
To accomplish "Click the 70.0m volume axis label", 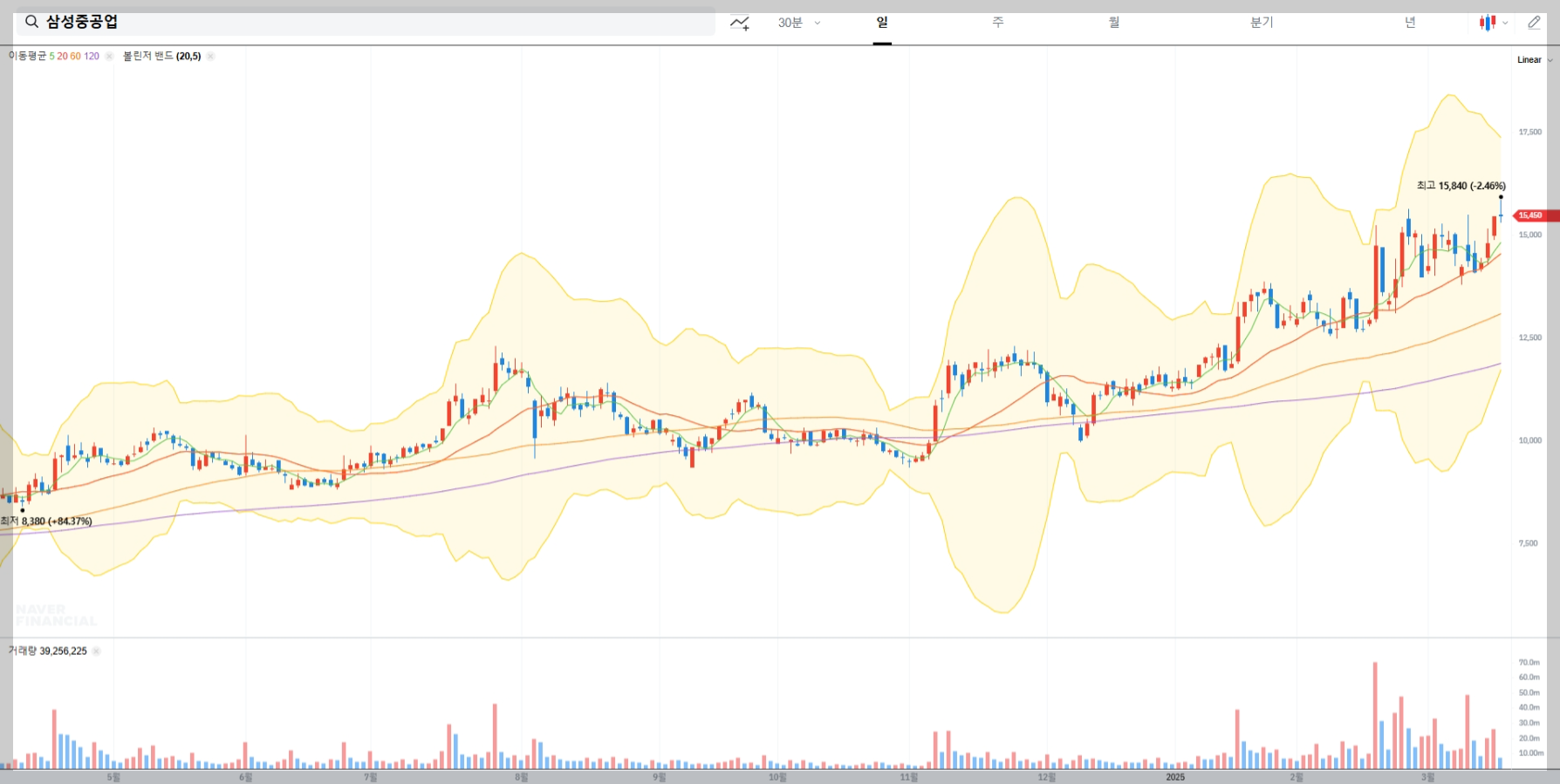I will [1529, 663].
